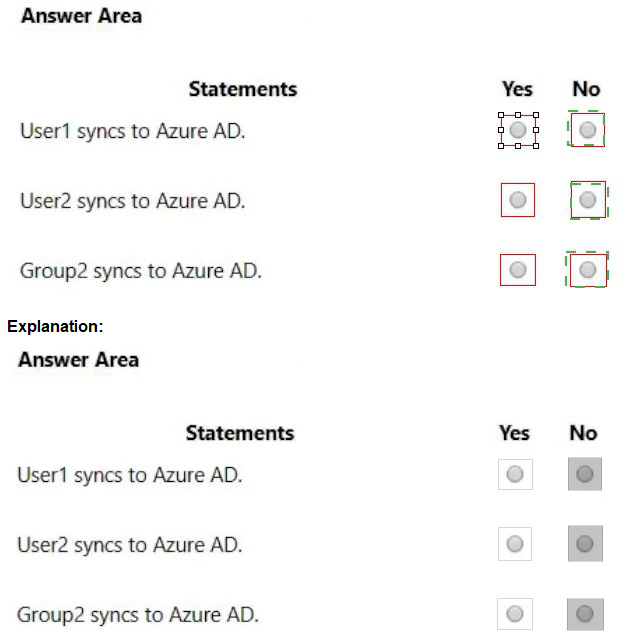This screenshot has width=634, height=643.
Task: Select No for User1 in the top answer area
Action: [x=587, y=130]
